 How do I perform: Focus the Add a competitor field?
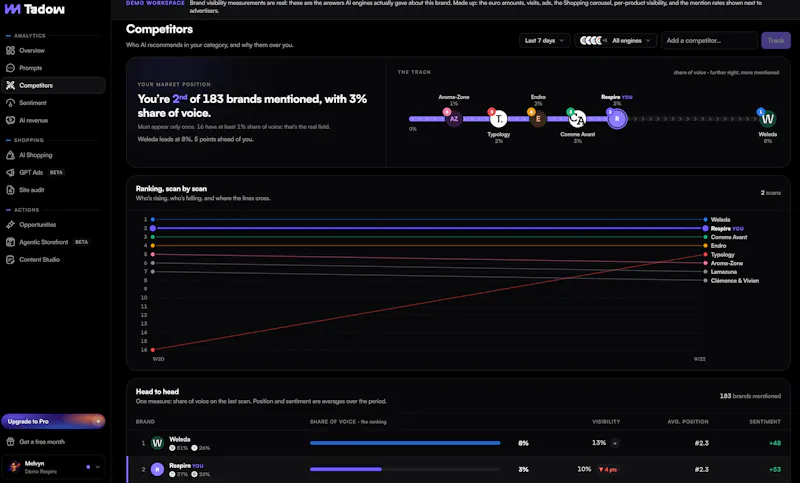point(709,40)
